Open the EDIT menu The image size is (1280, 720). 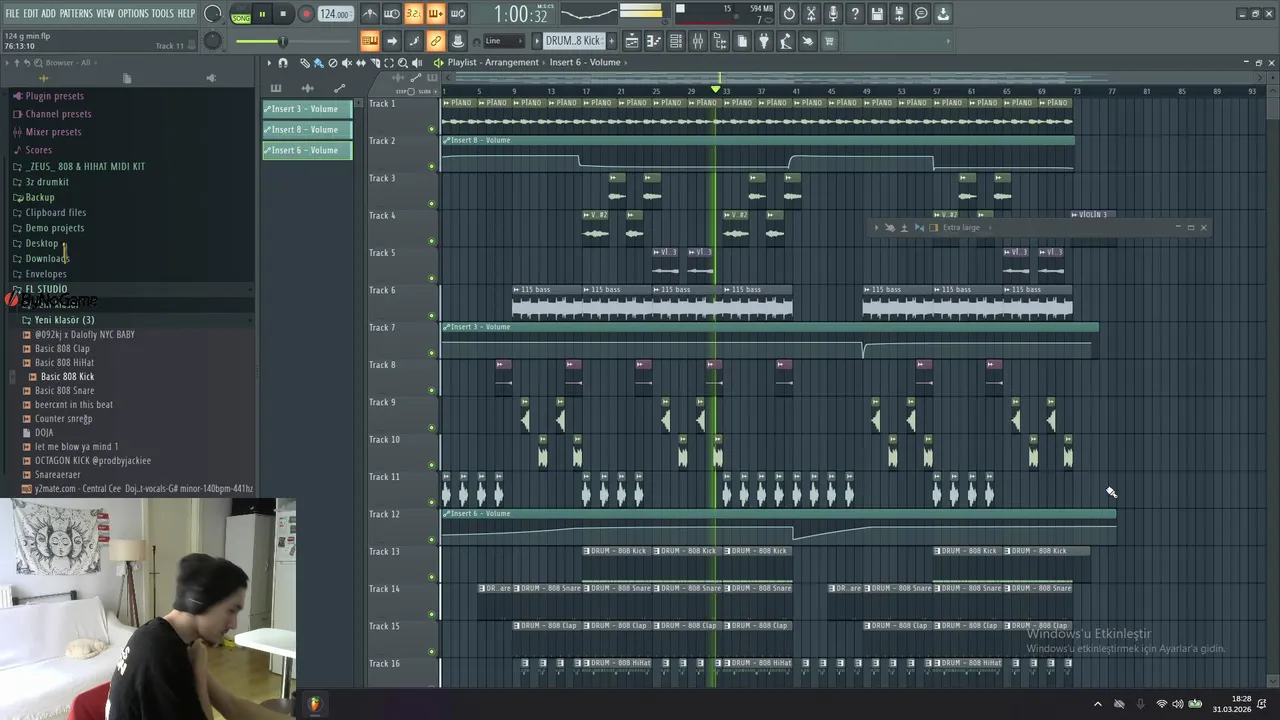pos(31,13)
